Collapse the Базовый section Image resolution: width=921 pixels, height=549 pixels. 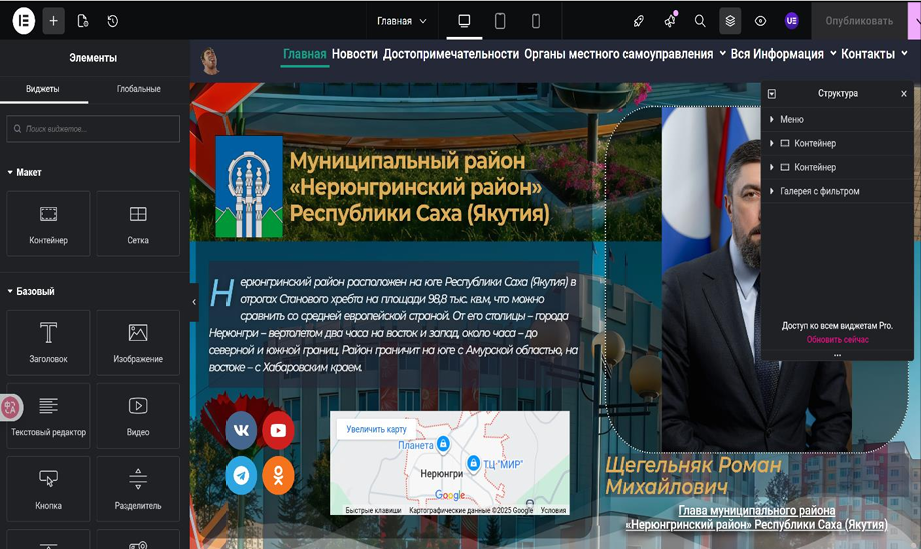(31, 291)
